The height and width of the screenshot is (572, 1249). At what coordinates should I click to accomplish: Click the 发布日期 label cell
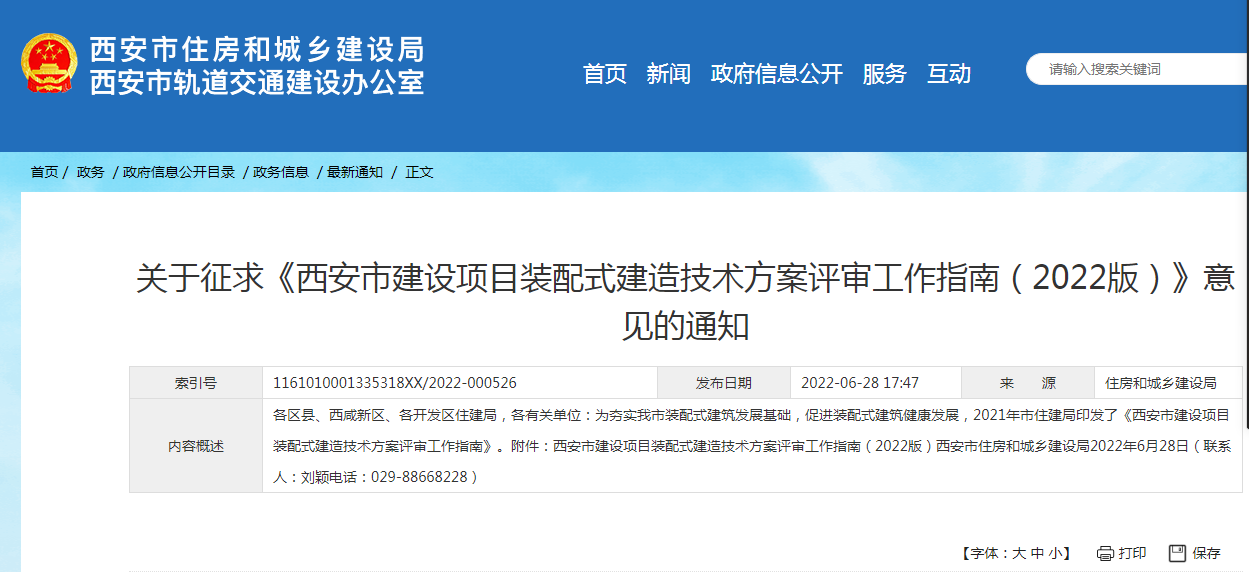coord(724,383)
